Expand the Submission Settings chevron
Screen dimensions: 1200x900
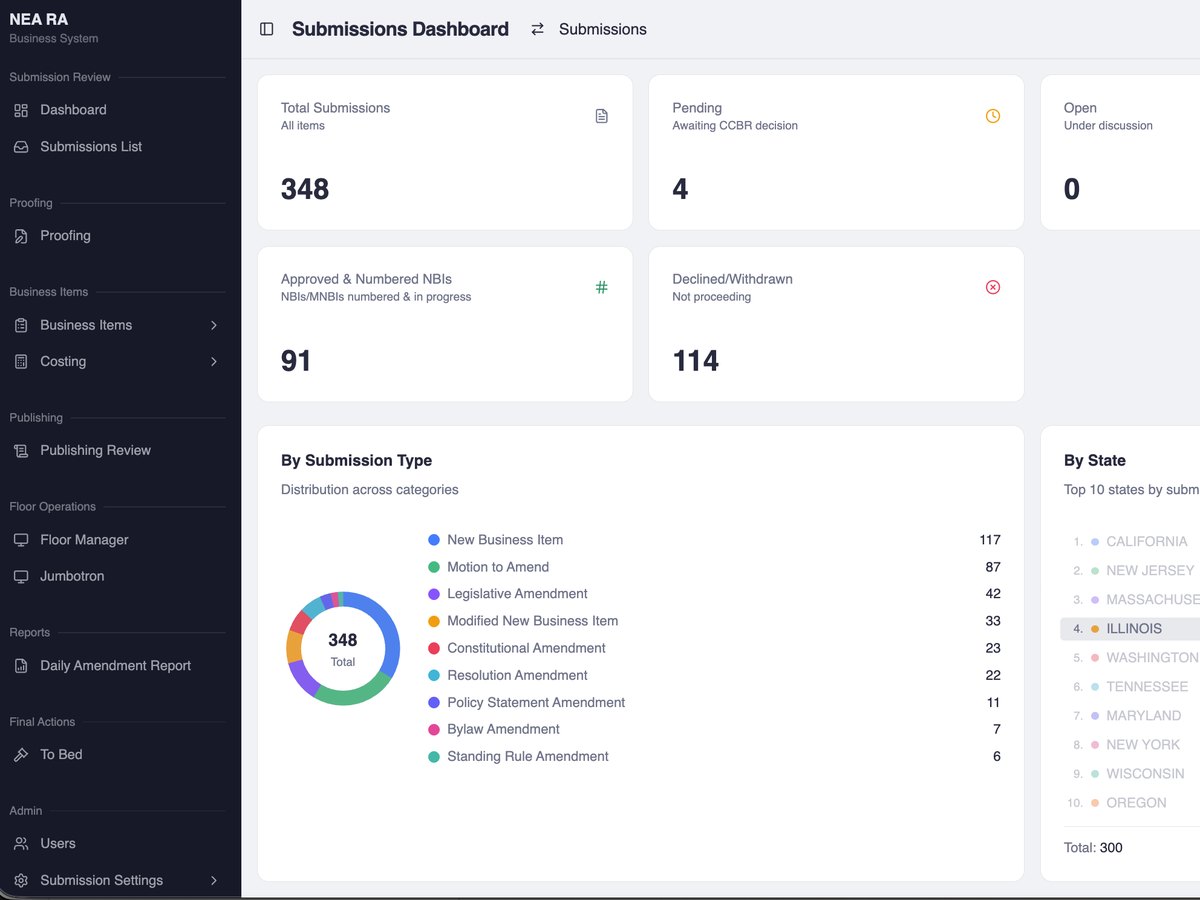click(x=214, y=881)
